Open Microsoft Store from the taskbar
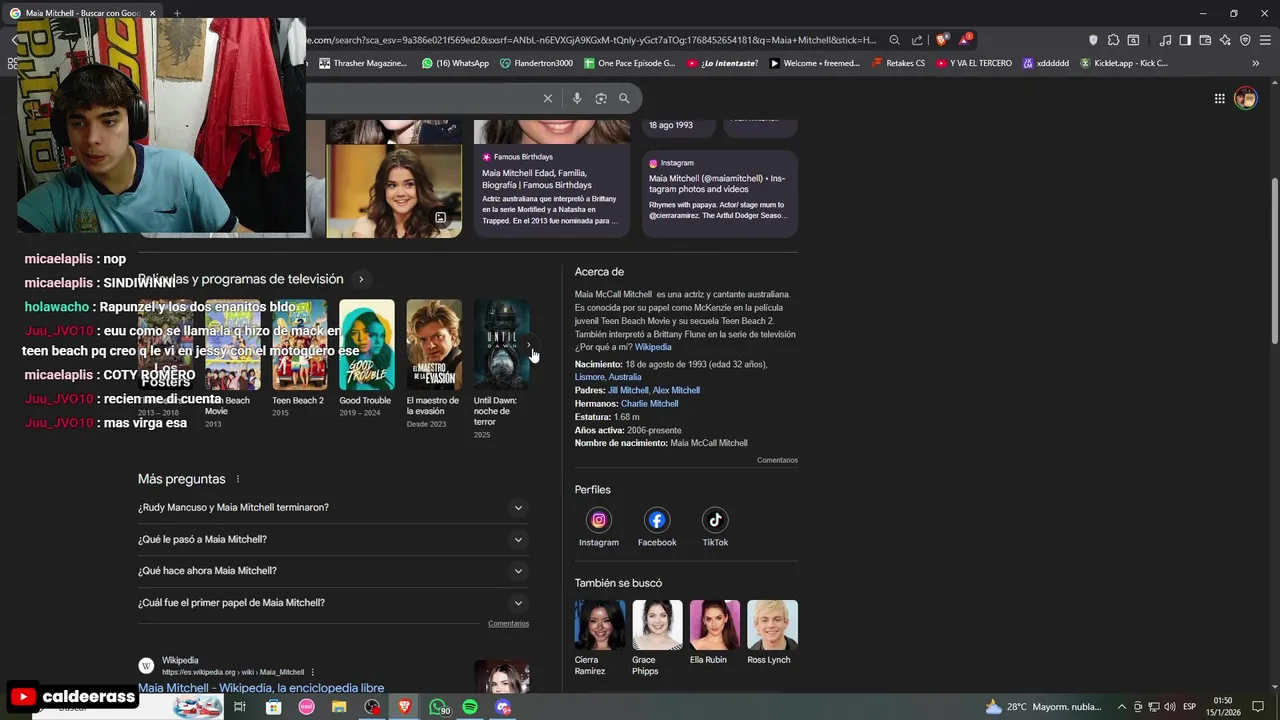 point(273,707)
